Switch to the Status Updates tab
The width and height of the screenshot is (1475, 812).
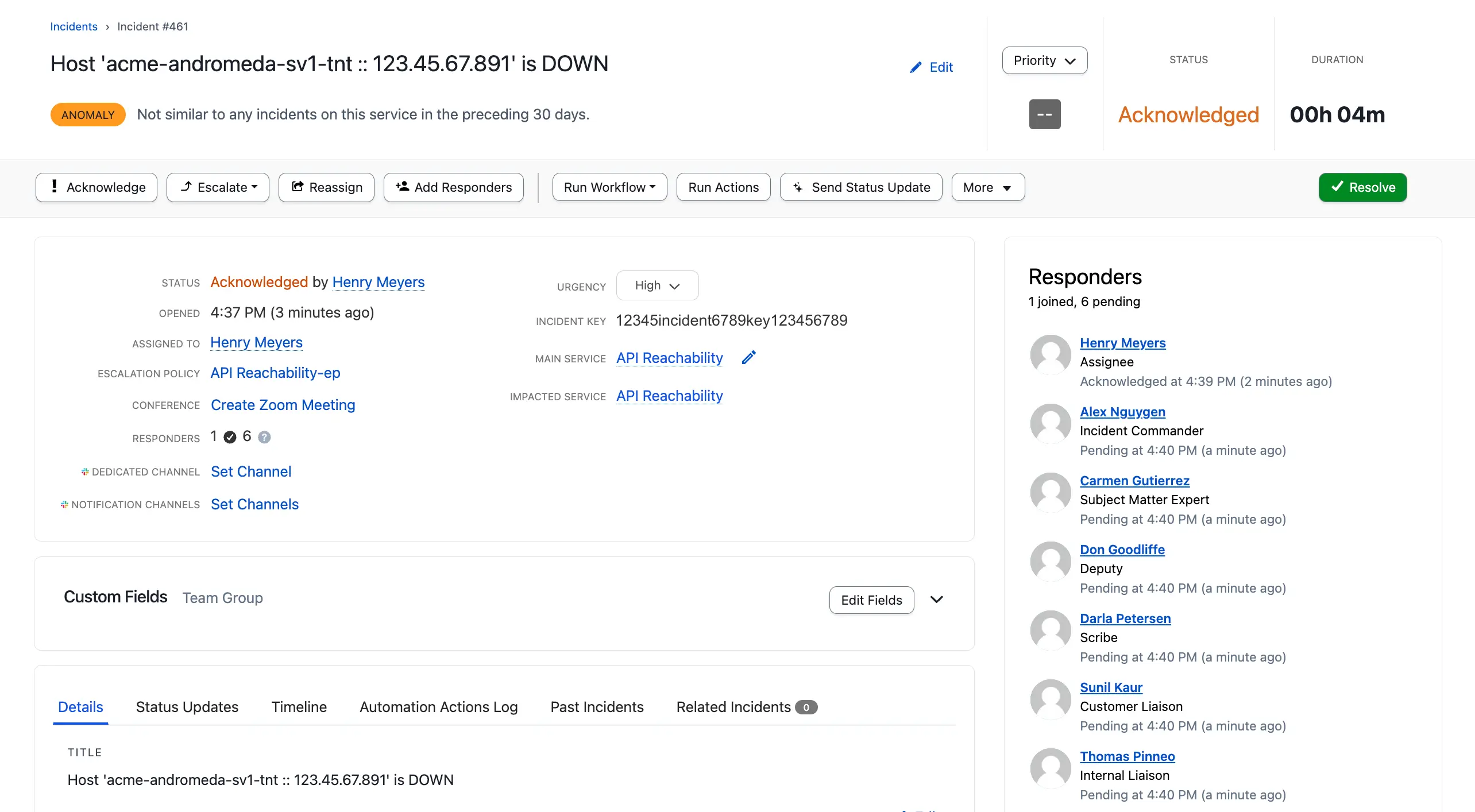point(187,707)
